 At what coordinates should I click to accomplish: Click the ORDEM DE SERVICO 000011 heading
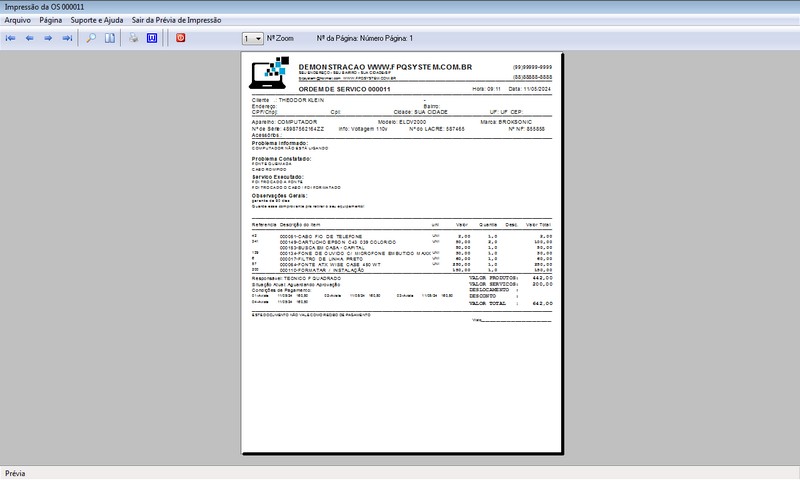coord(344,89)
